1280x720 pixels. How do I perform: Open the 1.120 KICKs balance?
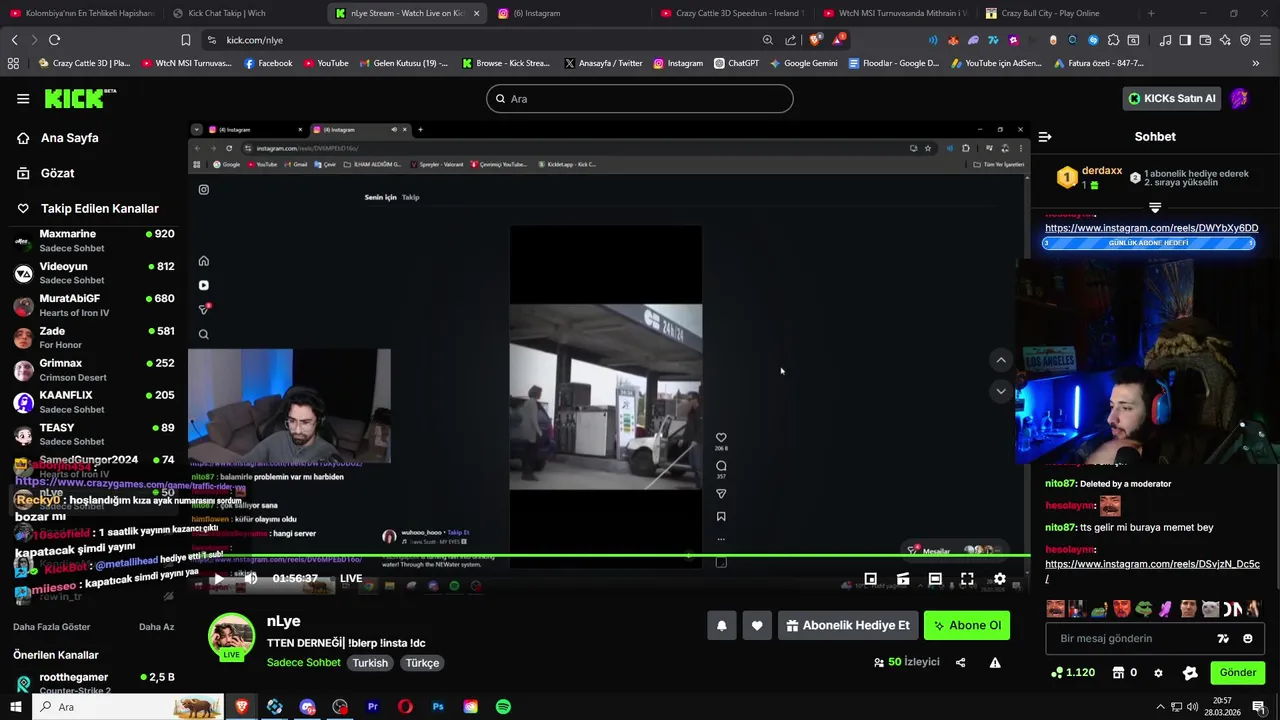[1072, 673]
